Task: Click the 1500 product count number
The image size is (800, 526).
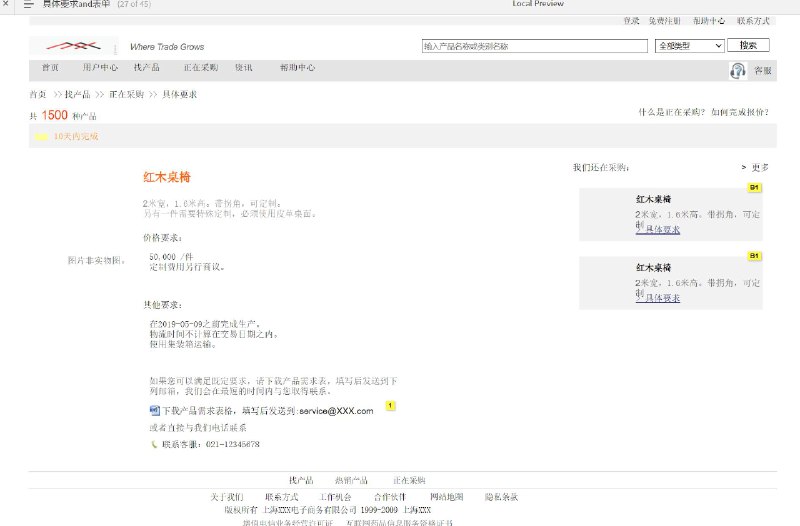Action: (x=55, y=115)
